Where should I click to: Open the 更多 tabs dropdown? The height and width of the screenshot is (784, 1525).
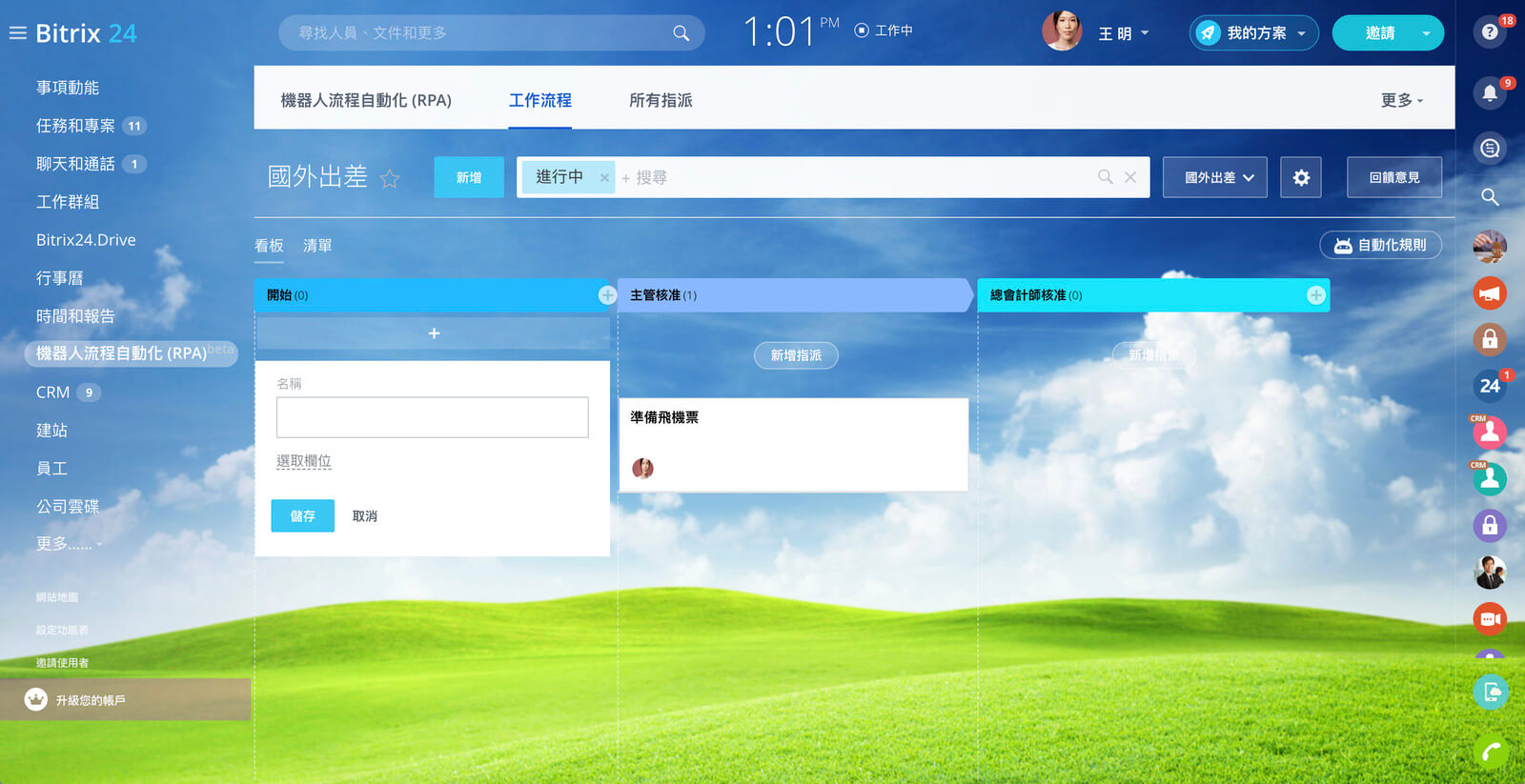1401,100
